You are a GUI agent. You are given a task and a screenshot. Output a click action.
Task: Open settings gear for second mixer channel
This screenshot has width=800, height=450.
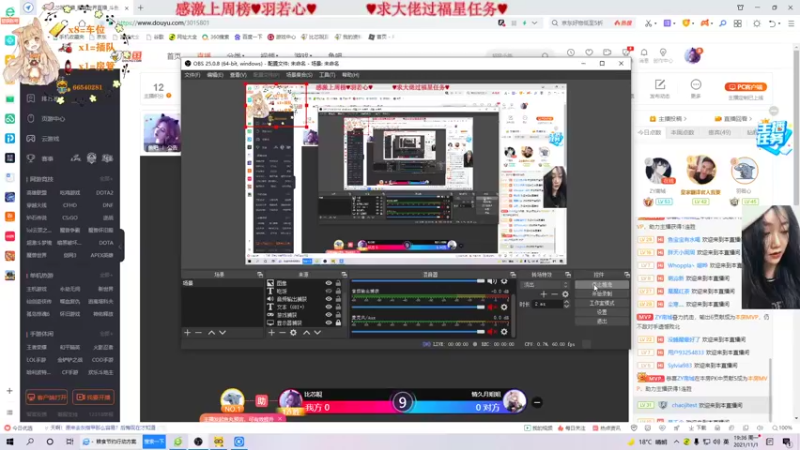(504, 307)
